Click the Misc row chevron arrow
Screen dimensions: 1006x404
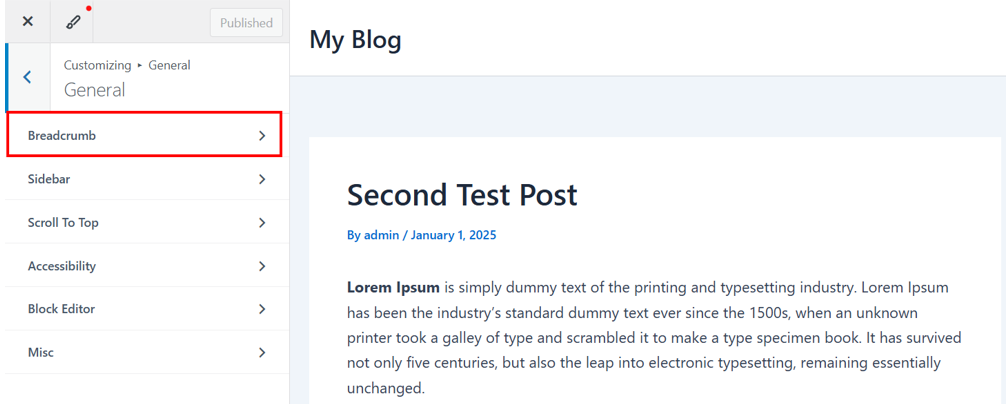click(x=262, y=352)
